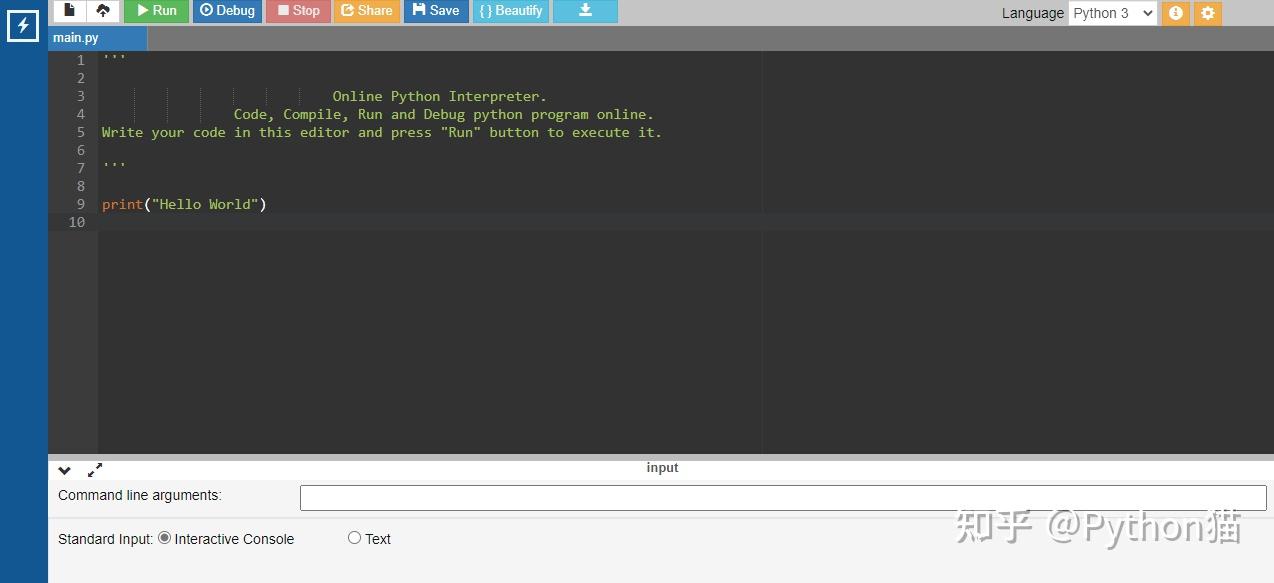Select Interactive Console standard input
The height and width of the screenshot is (583, 1274).
(x=164, y=537)
